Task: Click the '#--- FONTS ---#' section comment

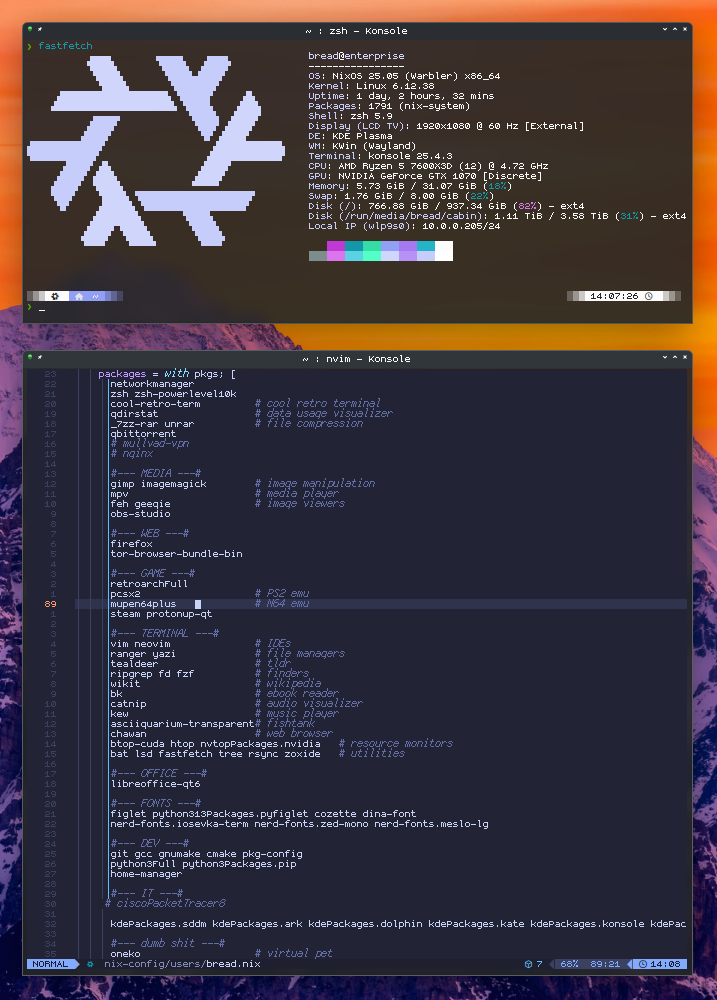Action: [x=156, y=803]
